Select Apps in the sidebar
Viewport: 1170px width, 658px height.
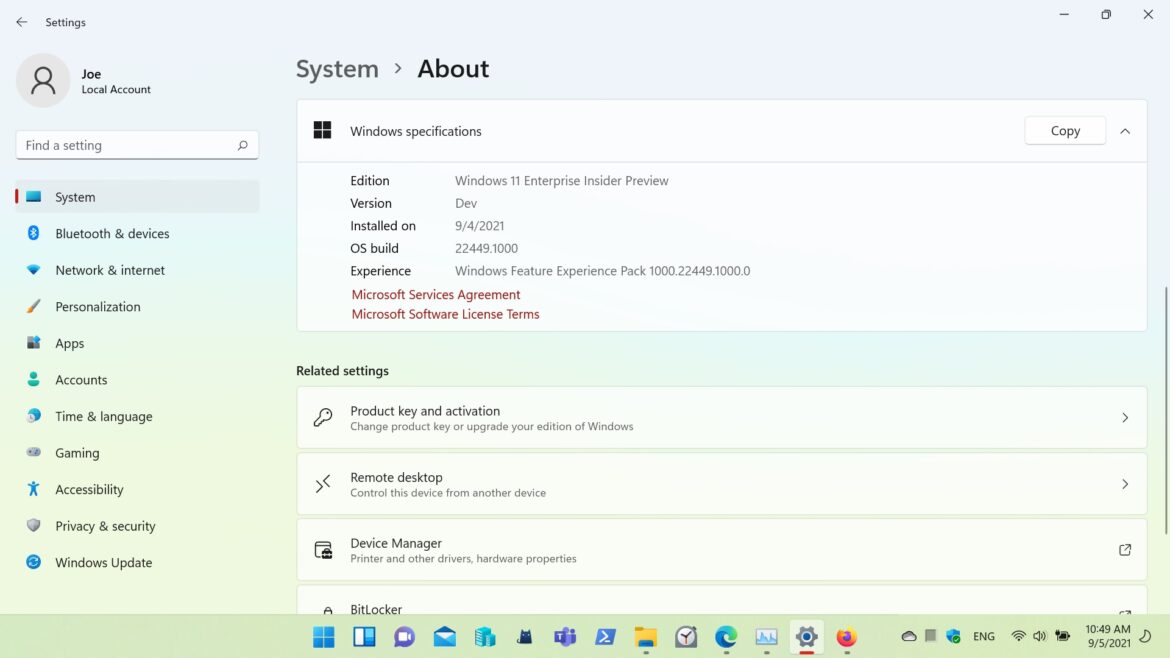point(69,344)
